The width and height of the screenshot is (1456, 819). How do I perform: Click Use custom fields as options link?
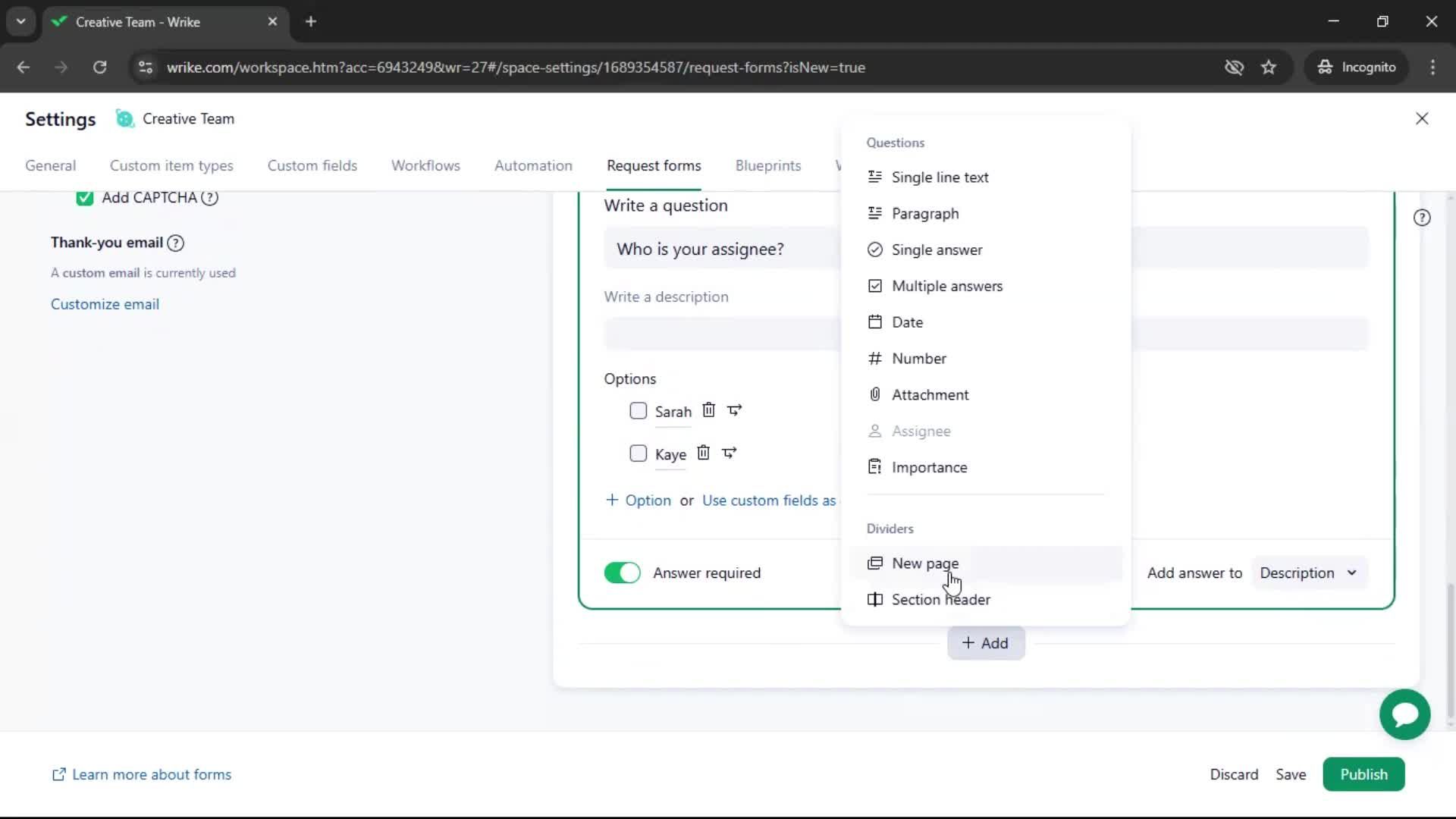769,500
